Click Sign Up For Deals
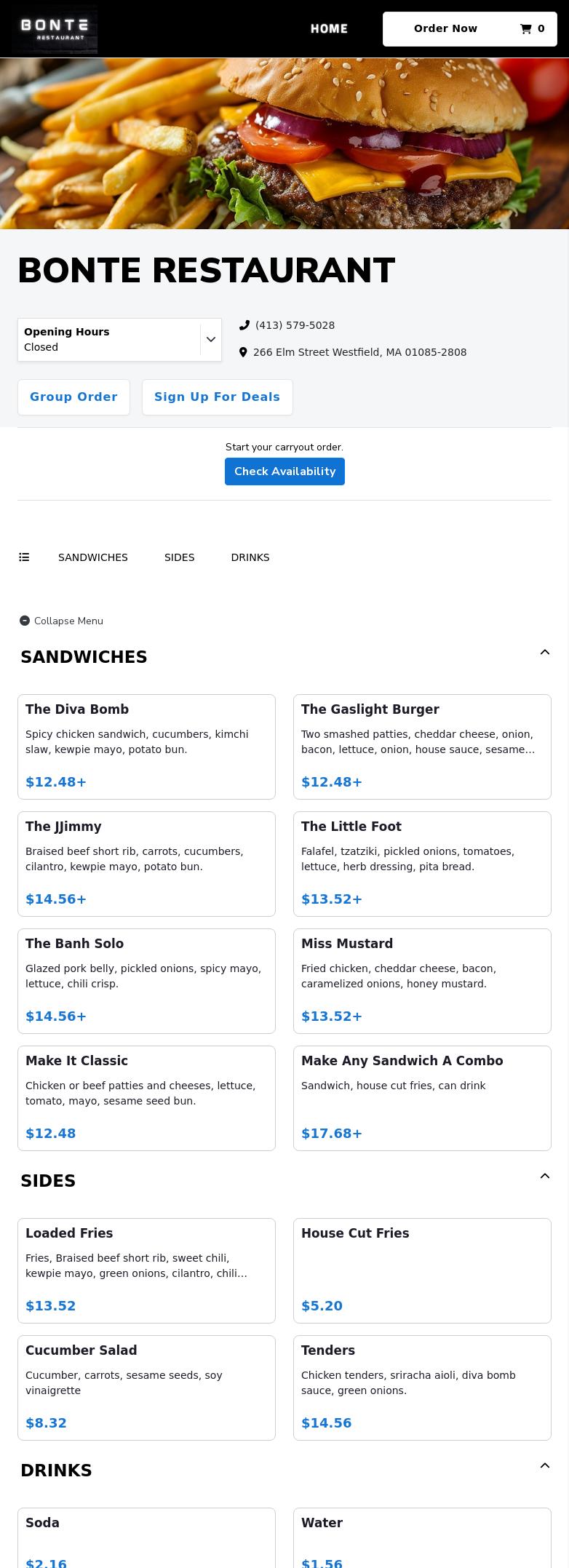569x1568 pixels. (x=217, y=397)
